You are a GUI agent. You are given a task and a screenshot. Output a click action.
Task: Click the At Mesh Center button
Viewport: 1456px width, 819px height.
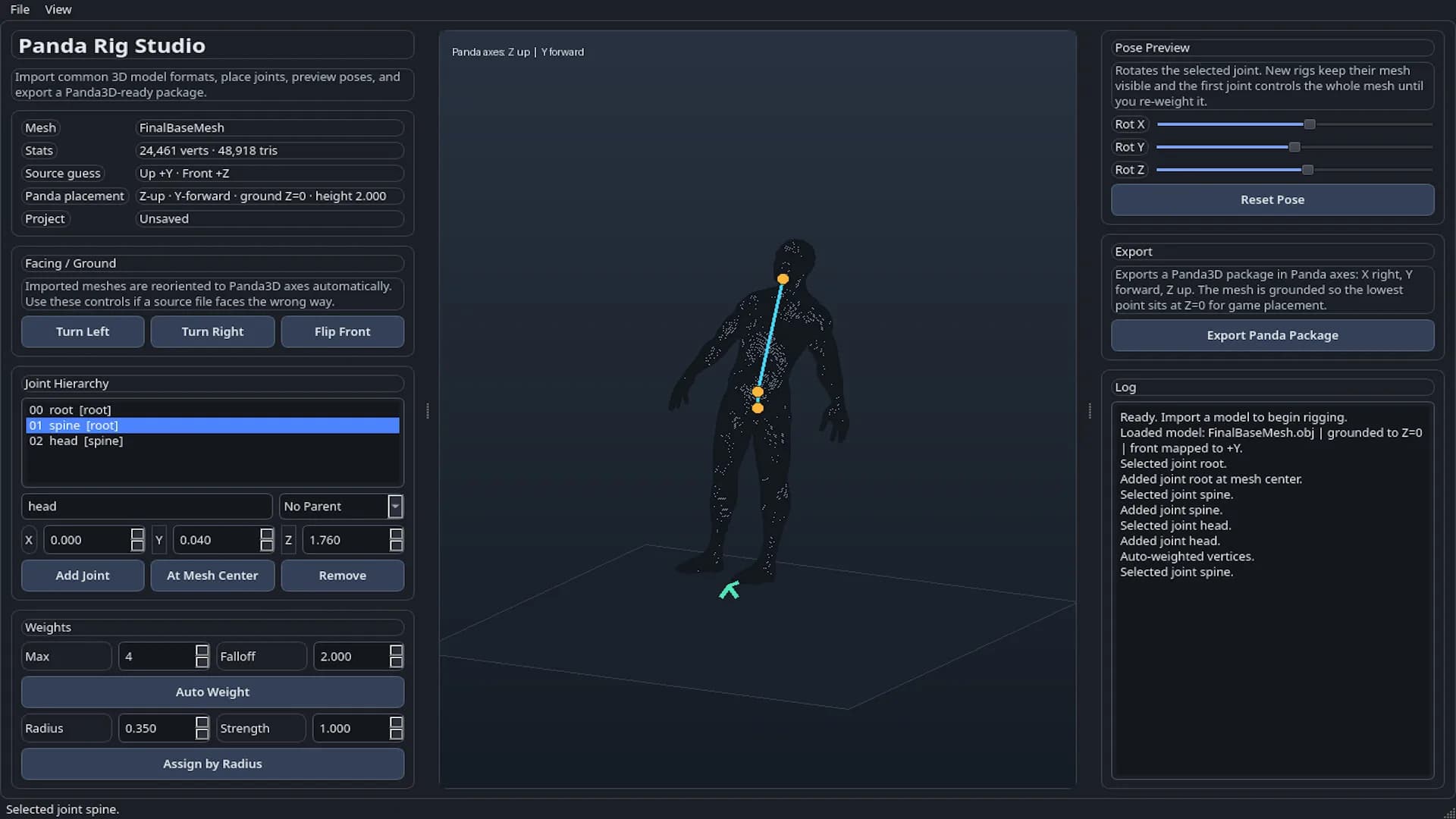212,576
